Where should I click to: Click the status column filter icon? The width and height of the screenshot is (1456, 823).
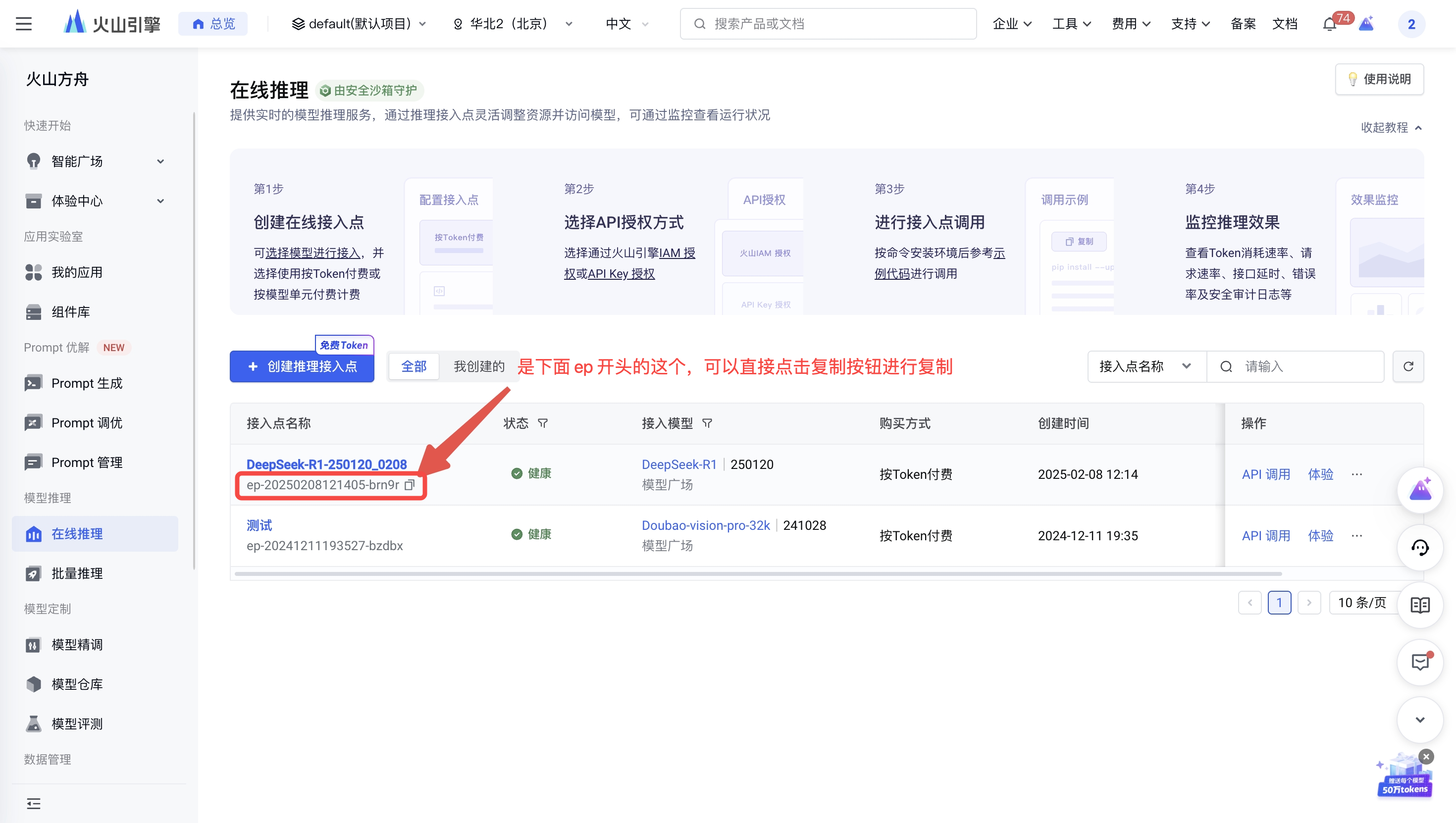click(x=543, y=423)
